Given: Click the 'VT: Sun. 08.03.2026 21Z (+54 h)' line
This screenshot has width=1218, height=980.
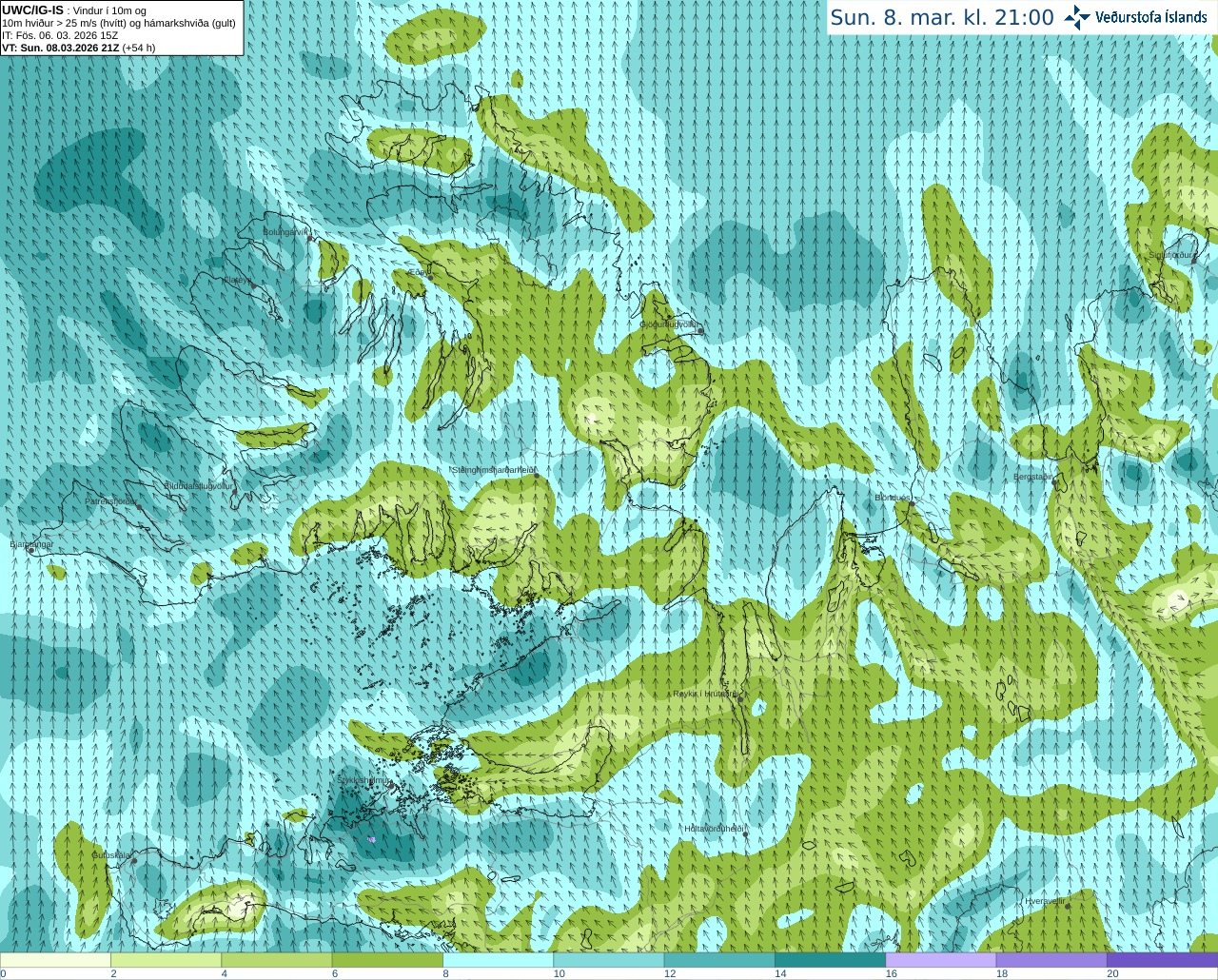Looking at the screenshot, I should pos(79,48).
